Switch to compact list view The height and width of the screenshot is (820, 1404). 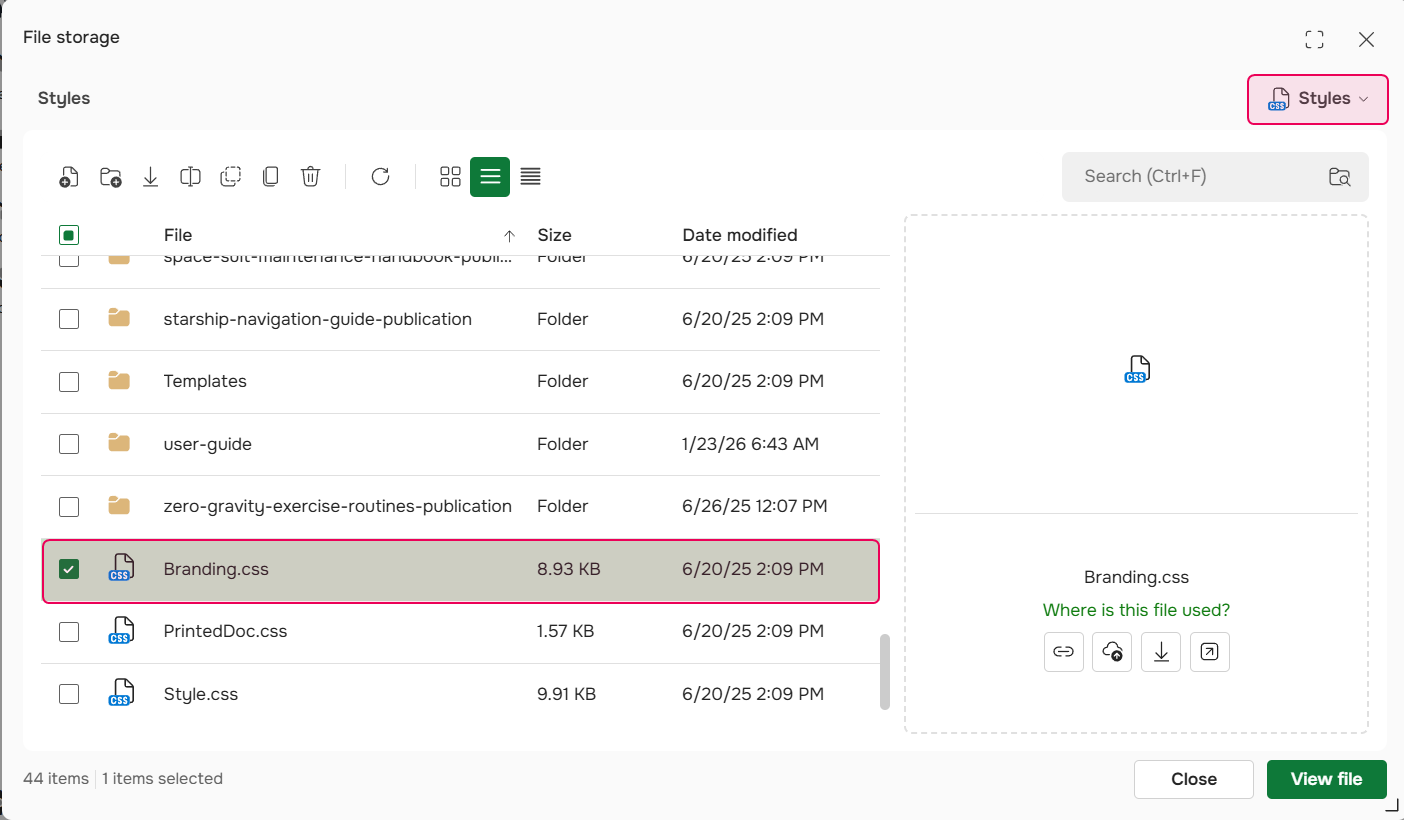tap(530, 177)
